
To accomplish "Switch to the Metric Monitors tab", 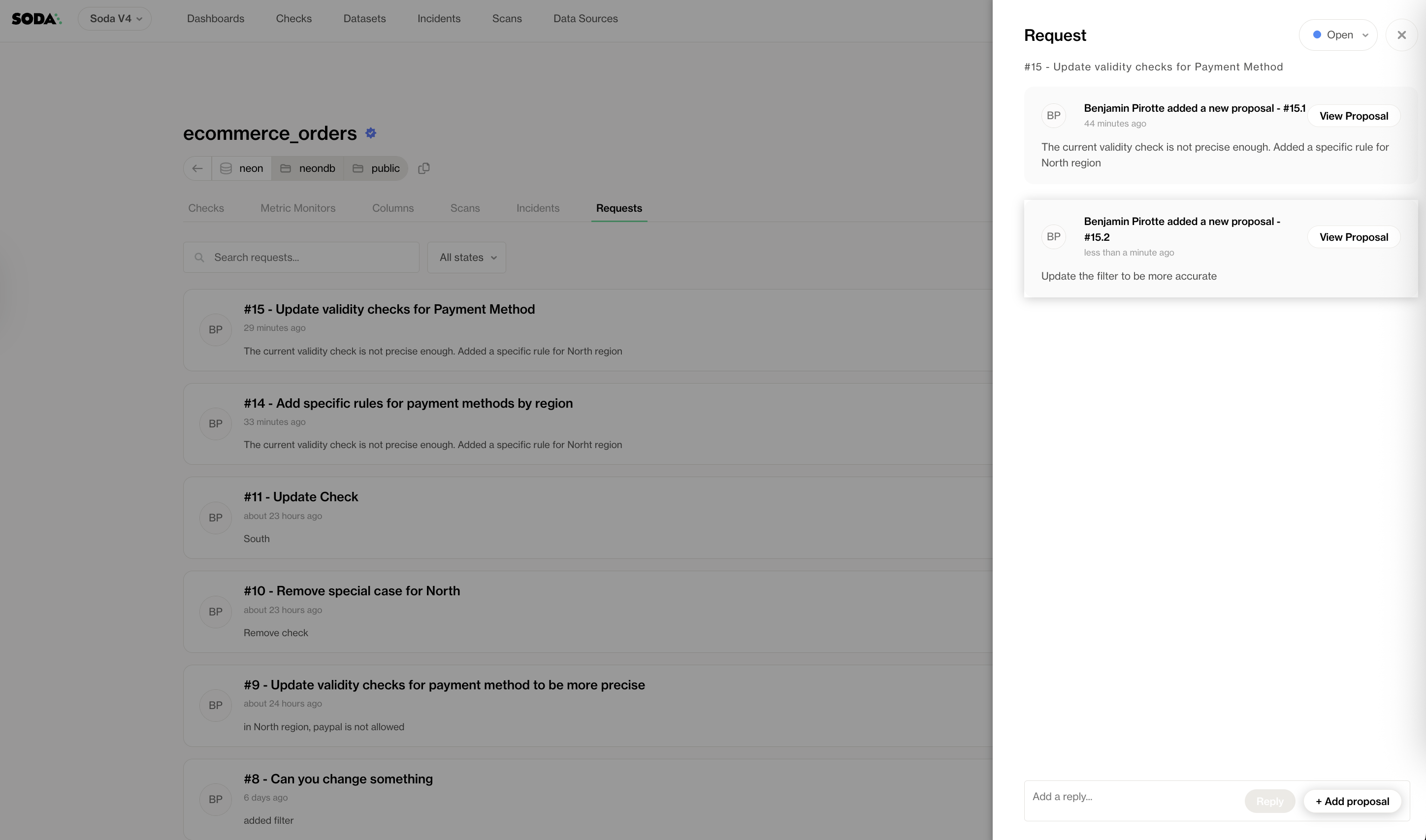I will [x=298, y=208].
